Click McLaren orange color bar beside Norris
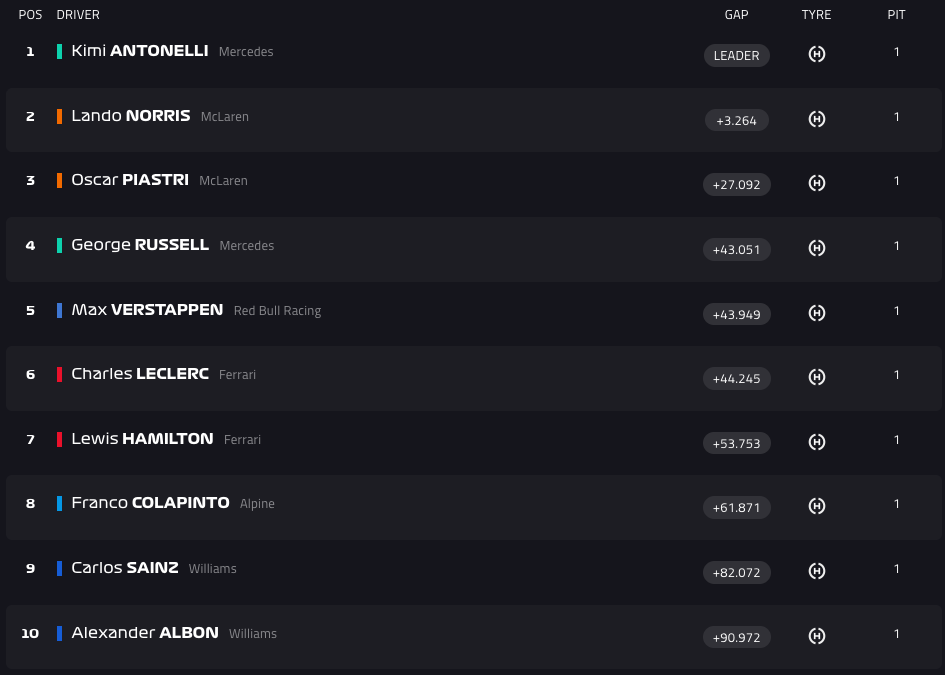Screen dimensions: 945x675 coord(60,116)
